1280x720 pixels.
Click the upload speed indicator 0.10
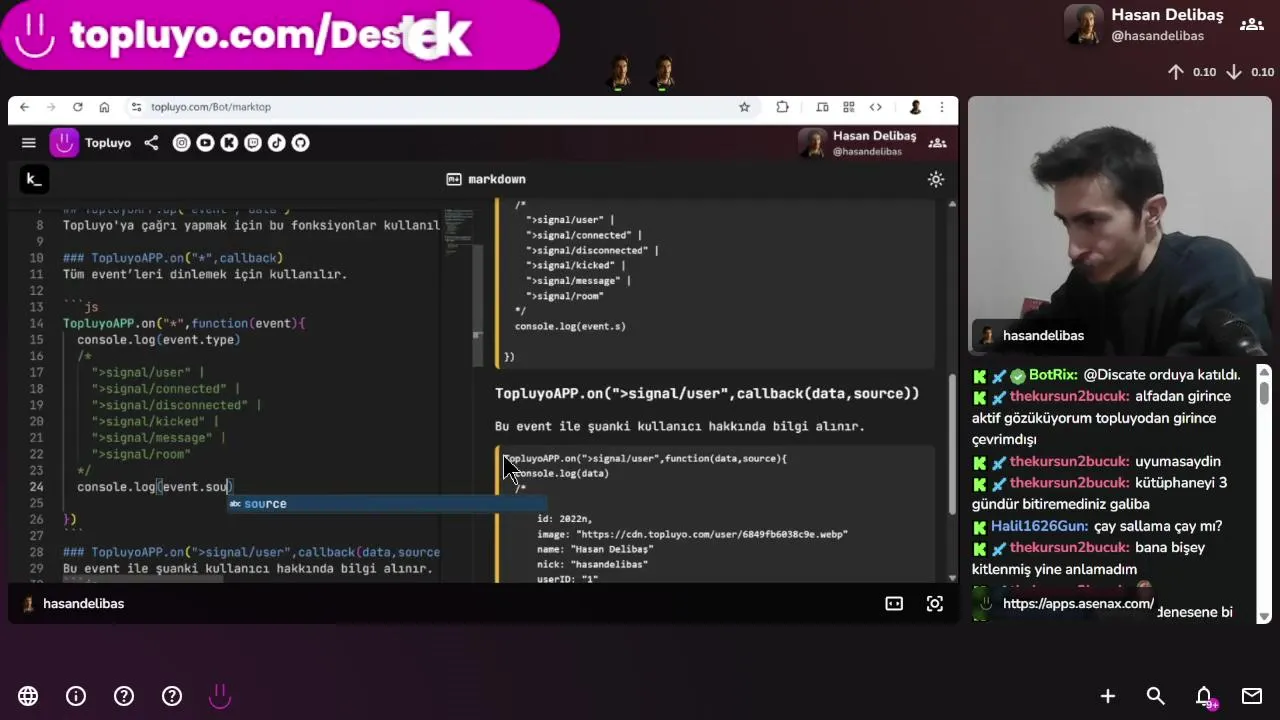pyautogui.click(x=1192, y=72)
